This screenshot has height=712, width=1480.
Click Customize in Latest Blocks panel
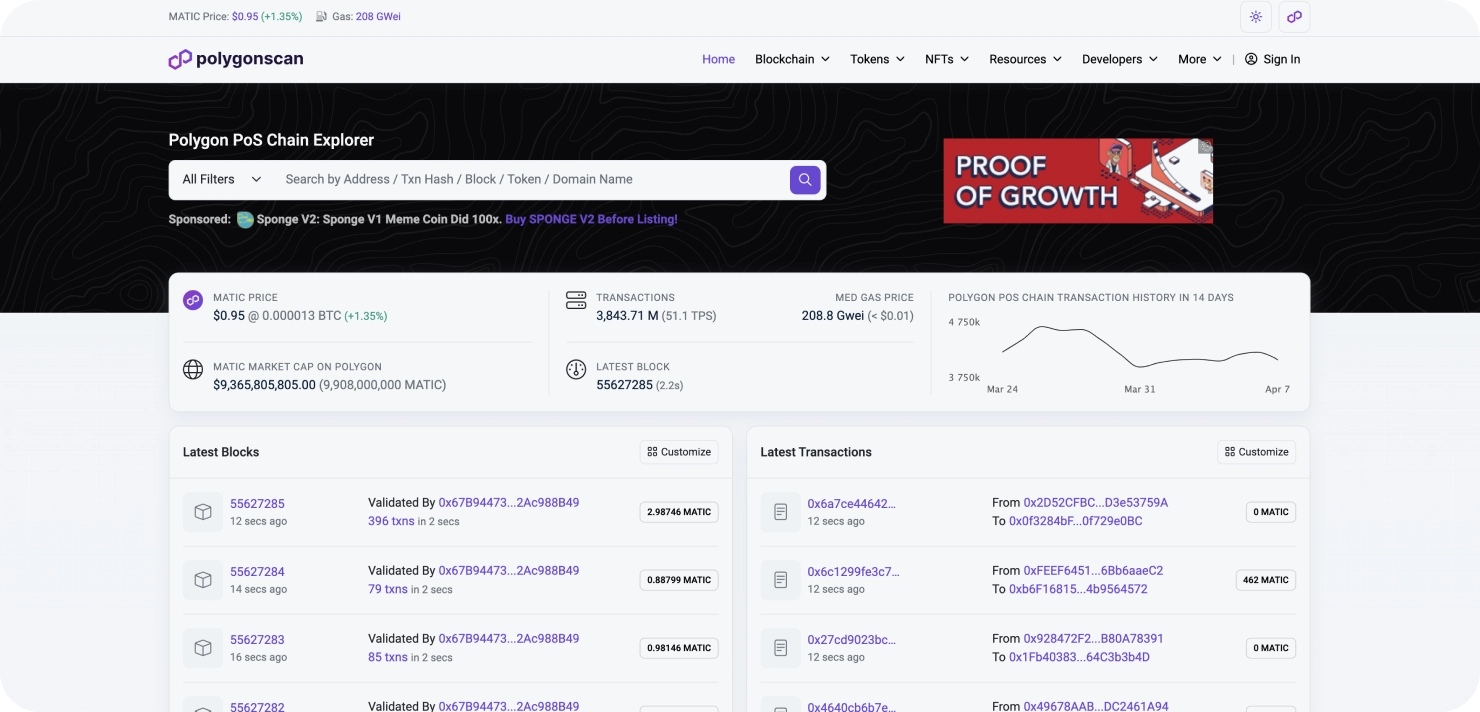pyautogui.click(x=679, y=452)
